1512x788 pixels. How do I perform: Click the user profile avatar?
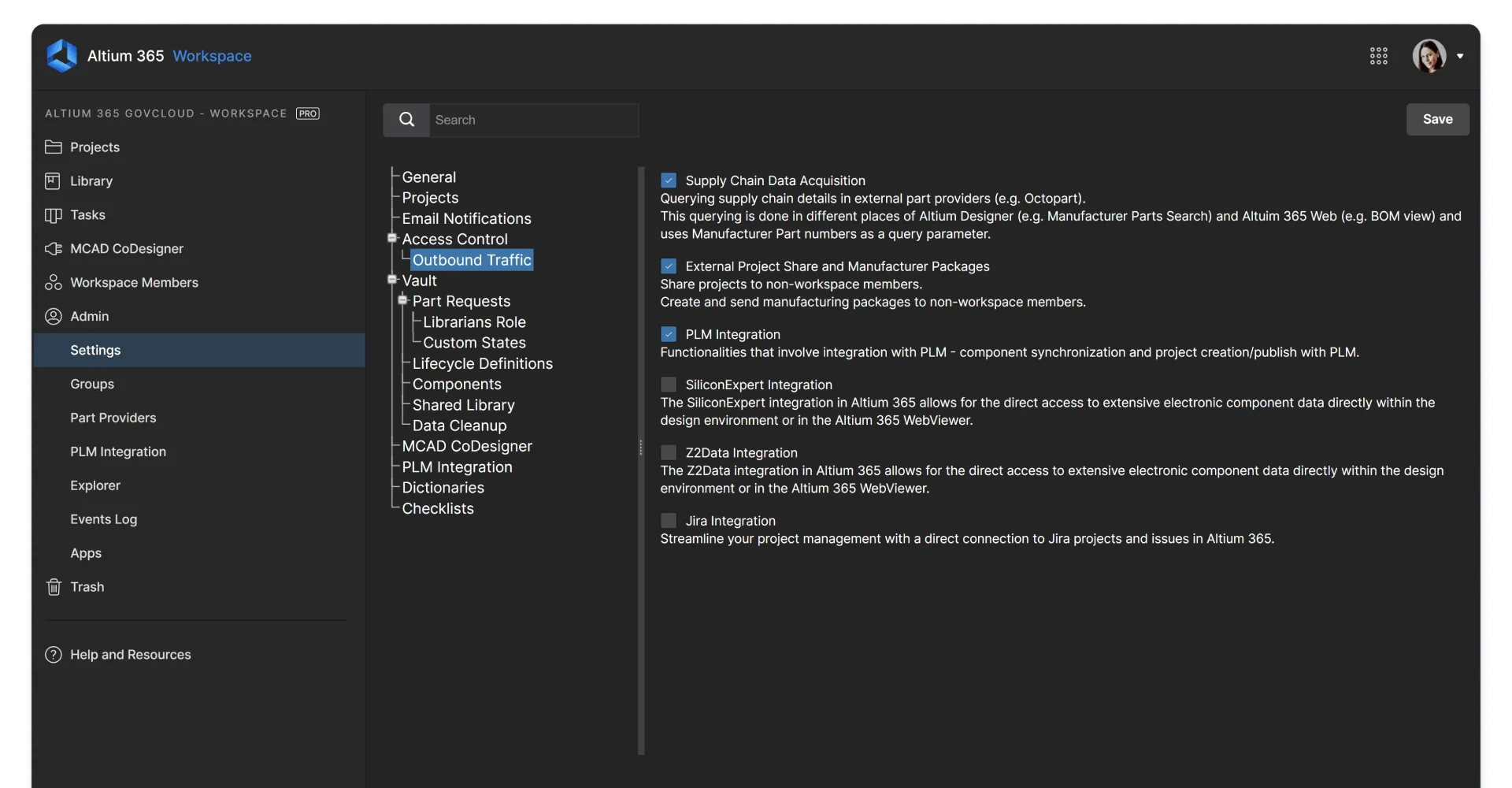click(1429, 56)
